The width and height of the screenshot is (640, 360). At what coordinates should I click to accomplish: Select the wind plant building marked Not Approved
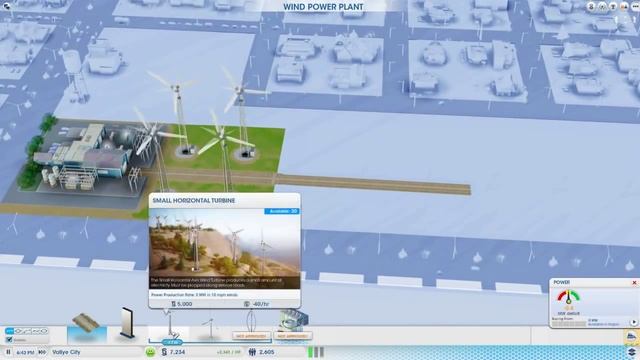[293, 324]
